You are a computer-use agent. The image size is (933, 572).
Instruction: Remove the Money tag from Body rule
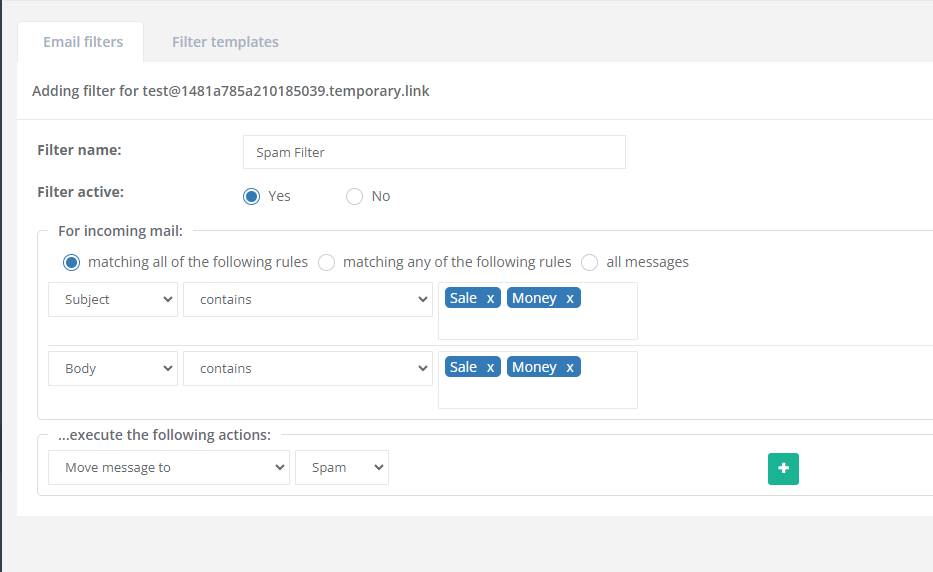[x=570, y=367]
